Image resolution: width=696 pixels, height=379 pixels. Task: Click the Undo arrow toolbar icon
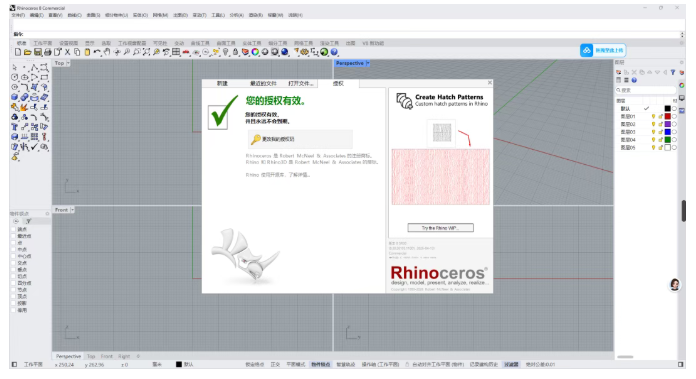[97, 52]
